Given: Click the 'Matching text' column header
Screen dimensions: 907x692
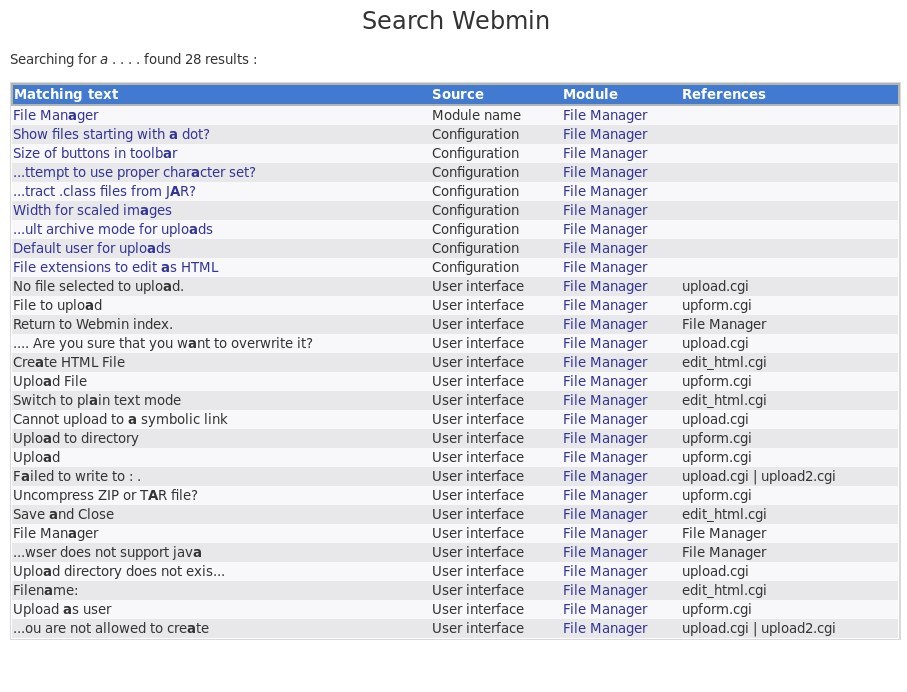Looking at the screenshot, I should pyautogui.click(x=66, y=94).
